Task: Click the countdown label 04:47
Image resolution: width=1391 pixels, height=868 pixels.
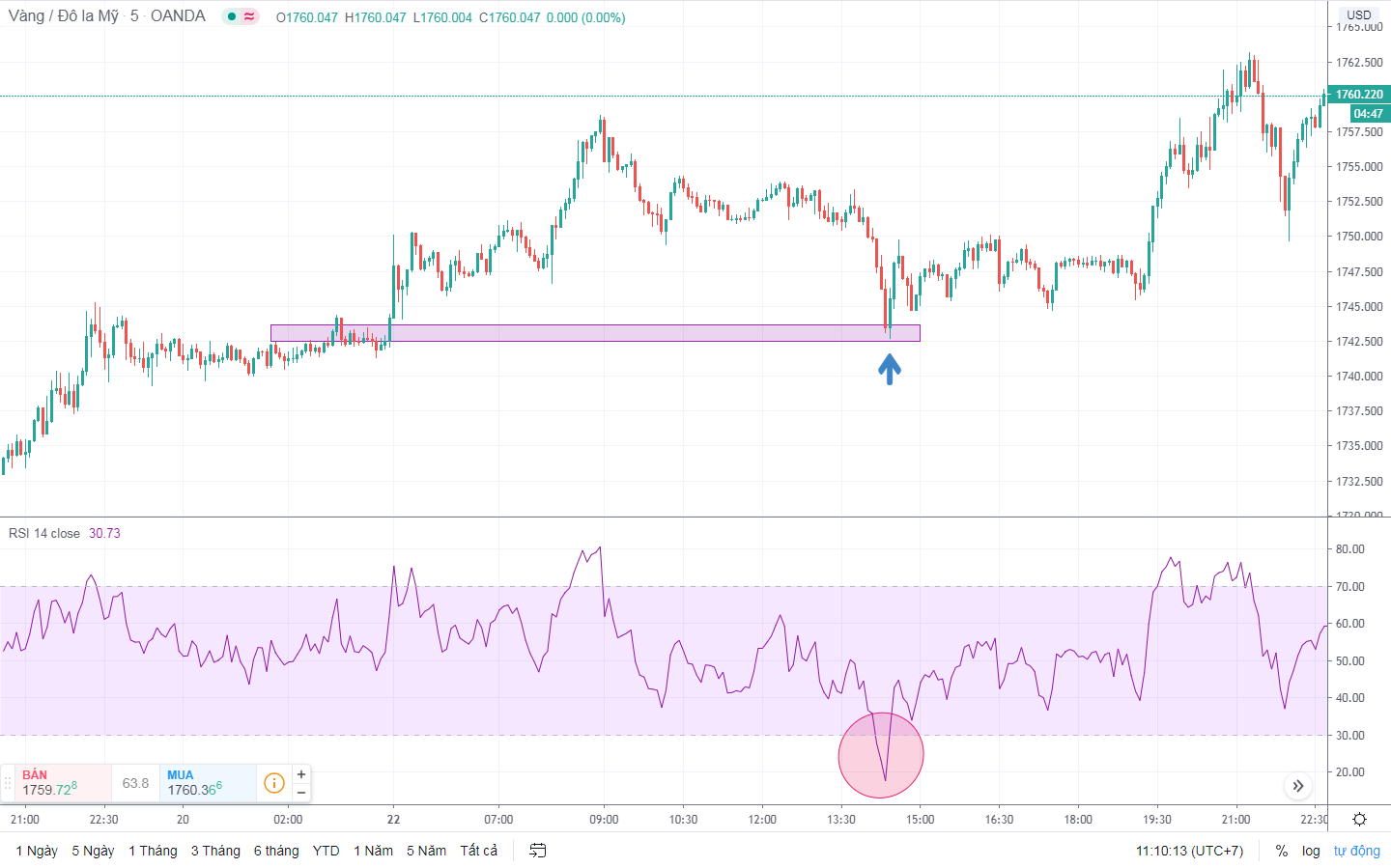Action: tap(1369, 113)
